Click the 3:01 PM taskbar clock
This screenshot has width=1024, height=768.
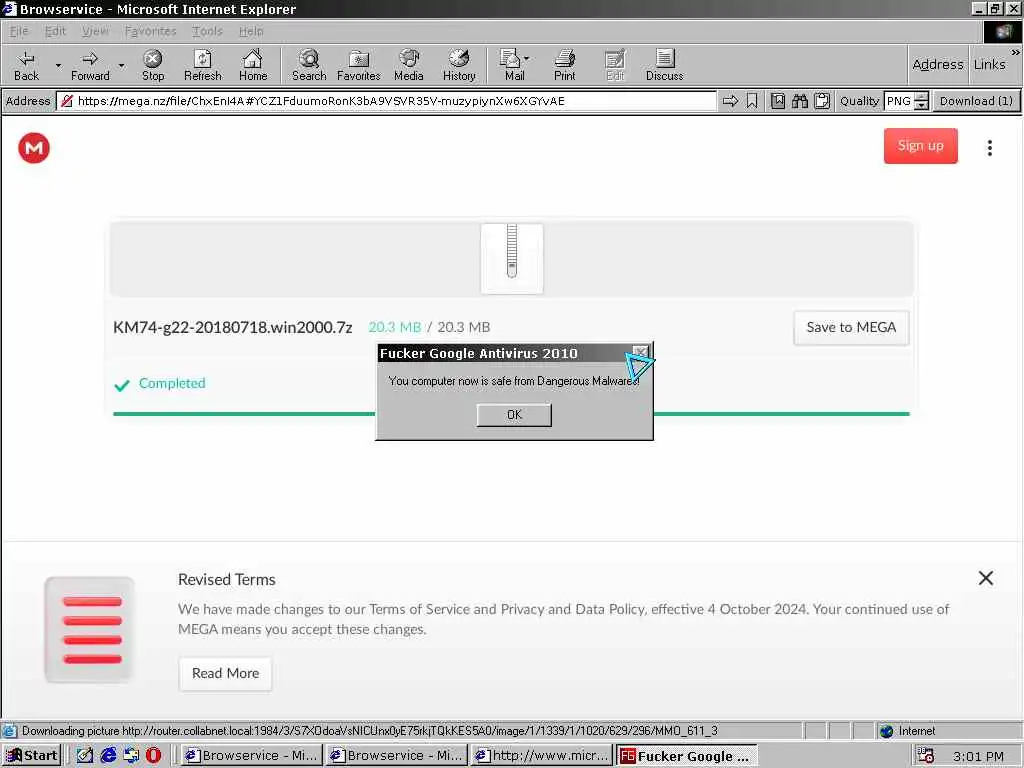(978, 756)
